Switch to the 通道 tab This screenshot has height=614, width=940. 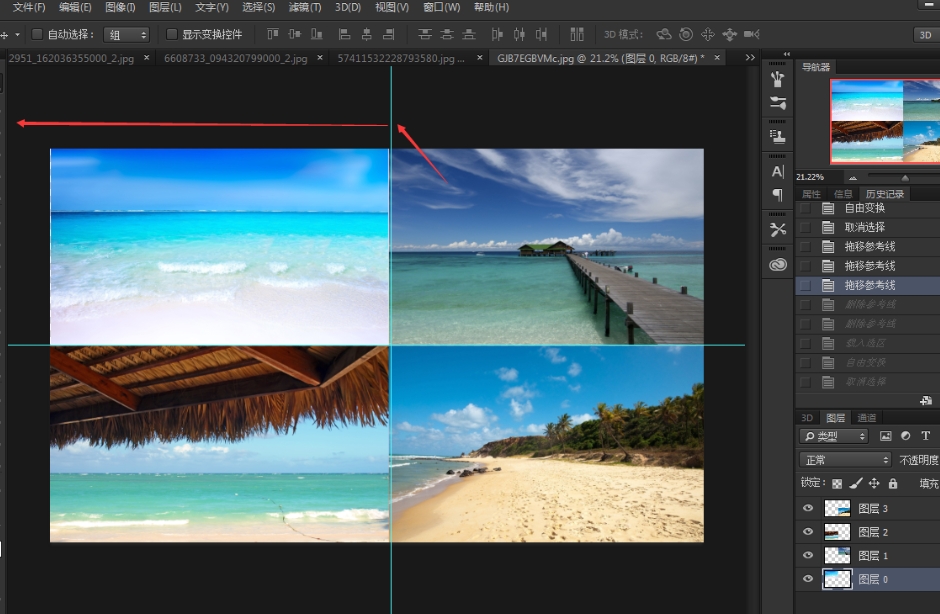(866, 418)
